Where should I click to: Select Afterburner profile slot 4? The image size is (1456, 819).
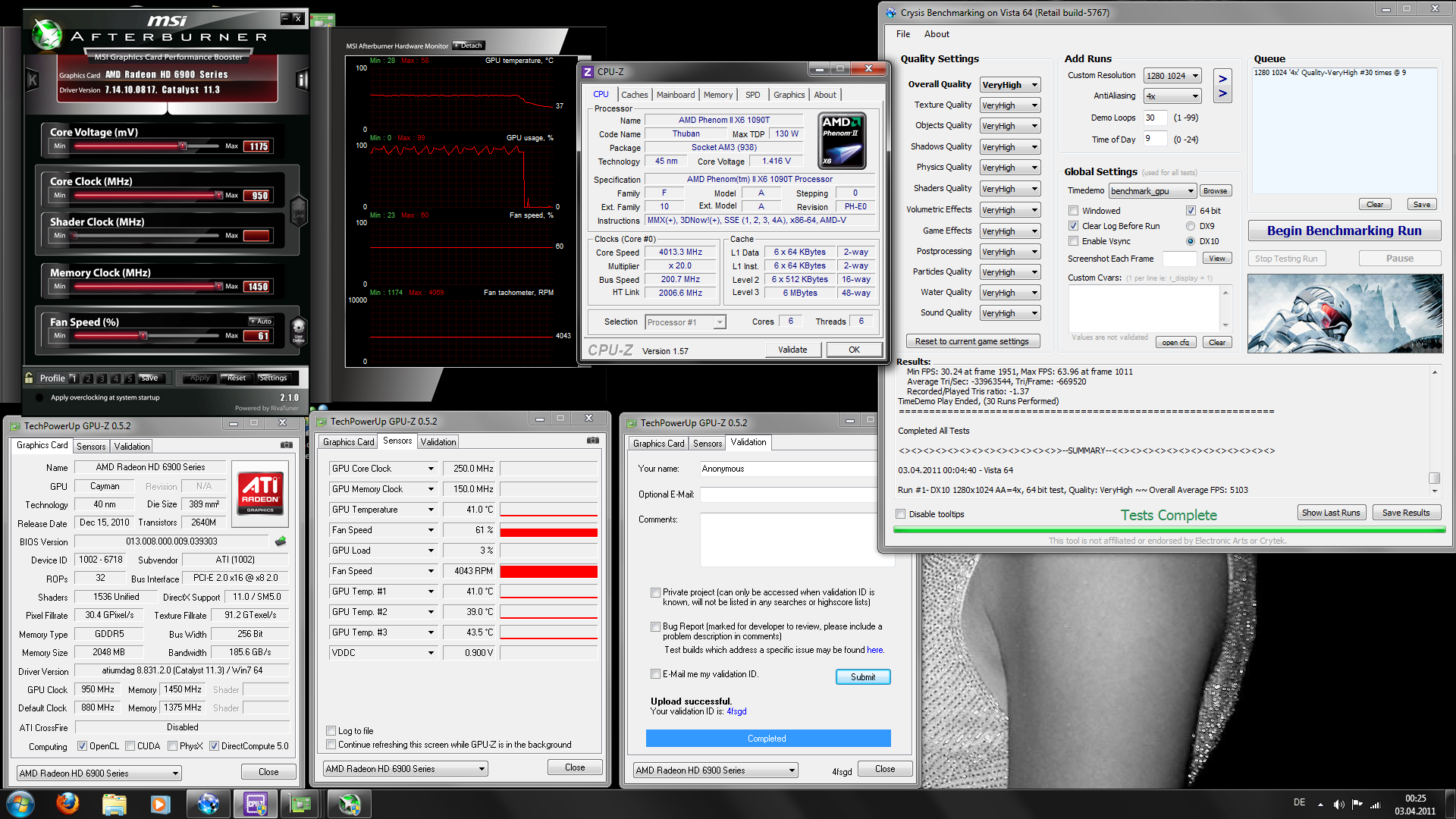(x=116, y=378)
